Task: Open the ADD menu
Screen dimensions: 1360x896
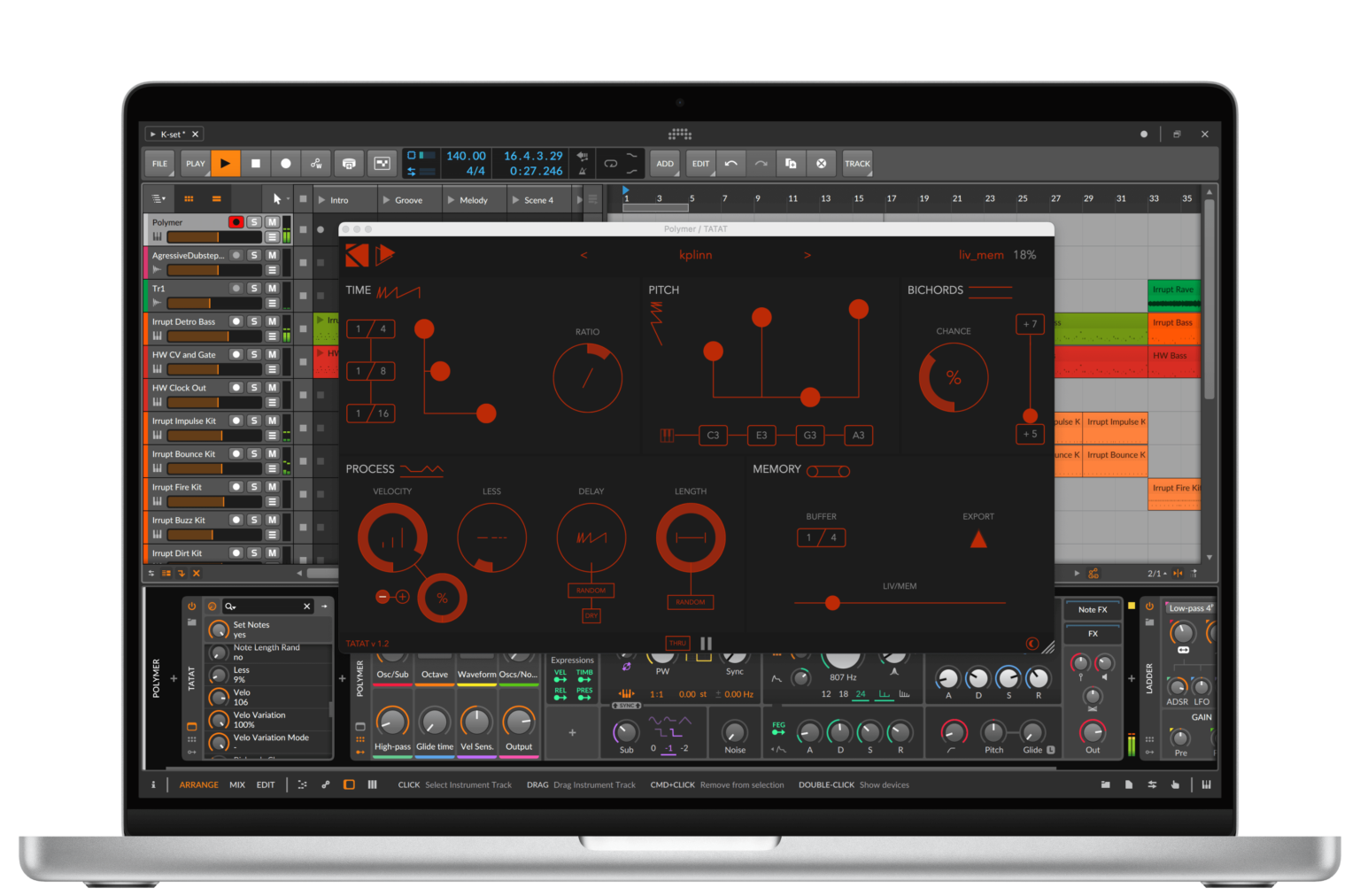Action: pos(665,163)
